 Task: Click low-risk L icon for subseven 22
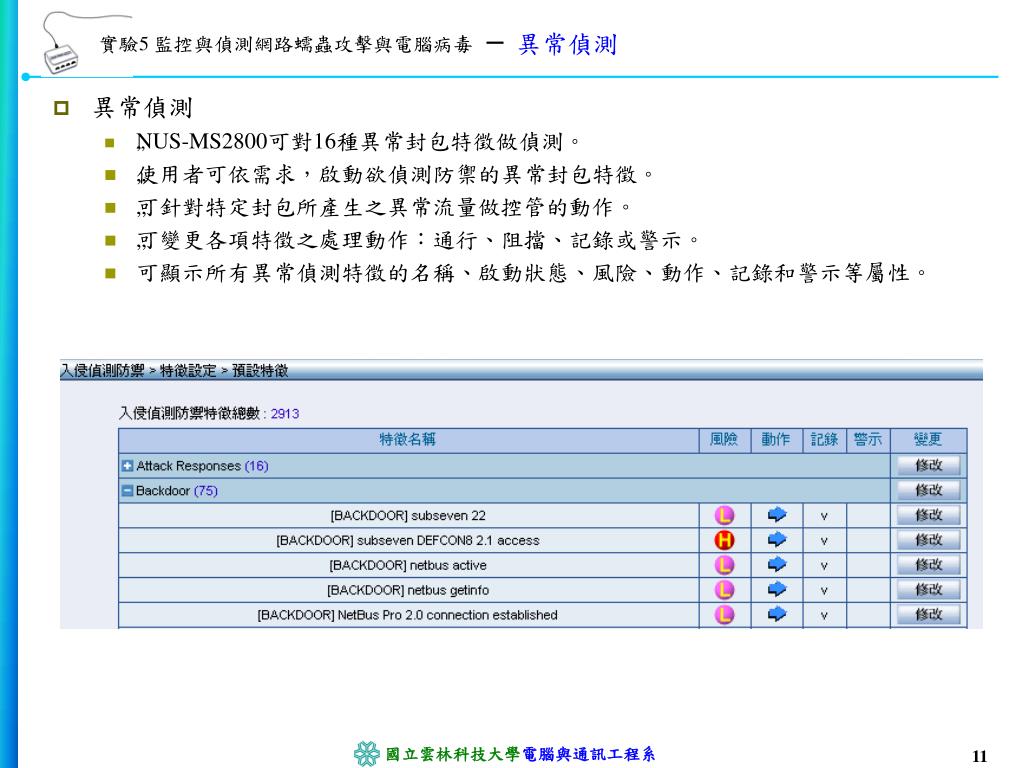(724, 515)
